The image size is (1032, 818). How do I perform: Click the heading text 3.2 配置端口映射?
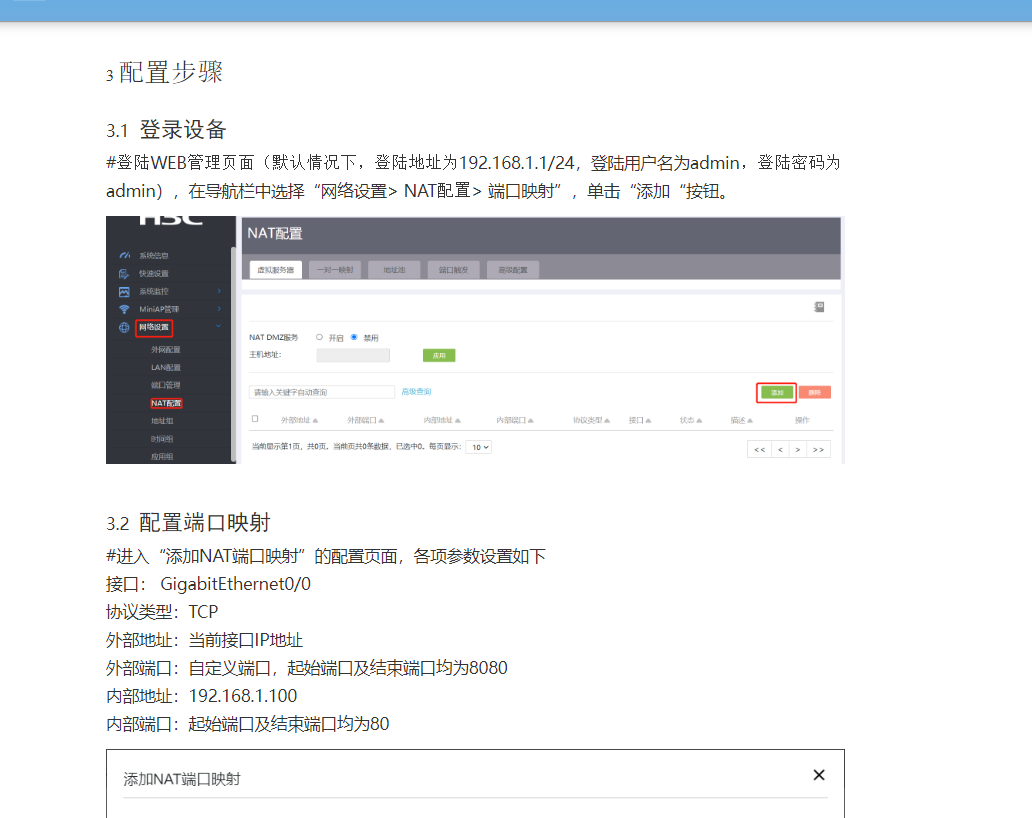pos(188,523)
